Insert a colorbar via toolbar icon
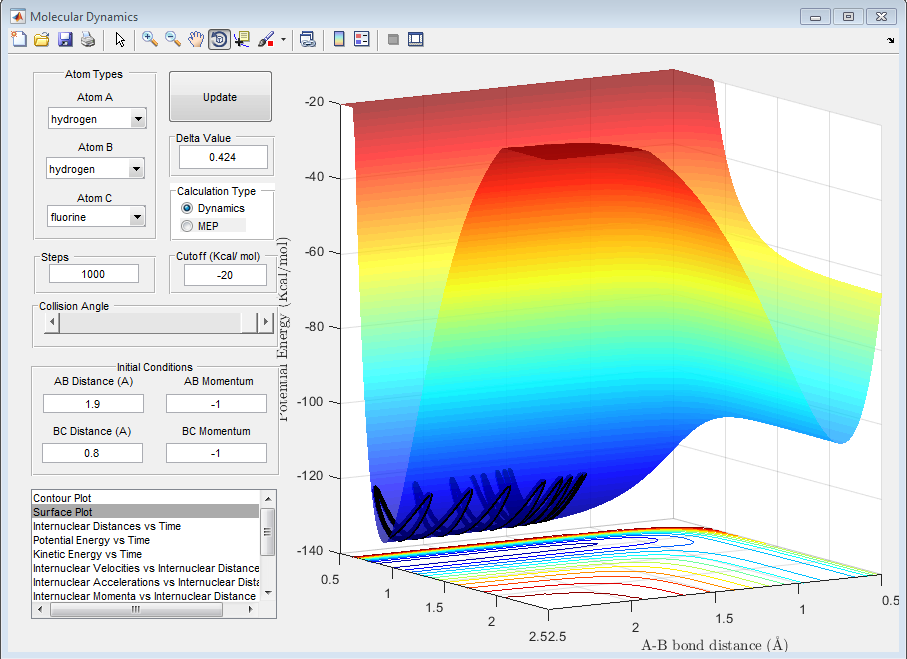This screenshot has width=907, height=659. point(339,39)
